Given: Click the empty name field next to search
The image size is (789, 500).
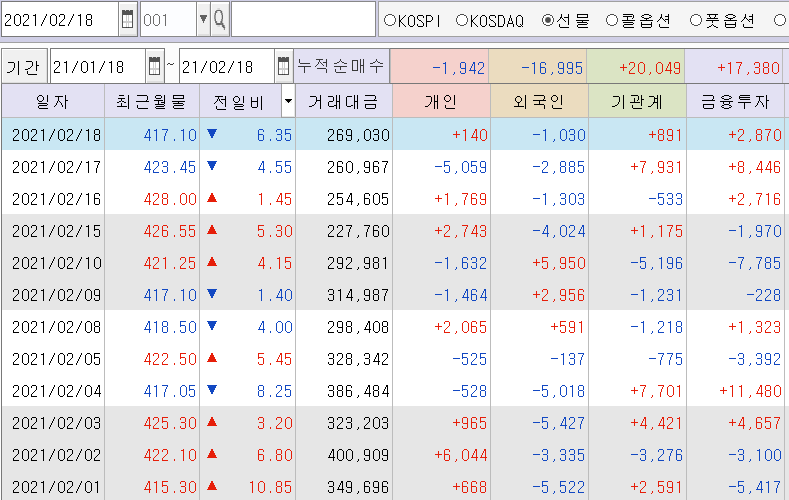Looking at the screenshot, I should coord(303,19).
